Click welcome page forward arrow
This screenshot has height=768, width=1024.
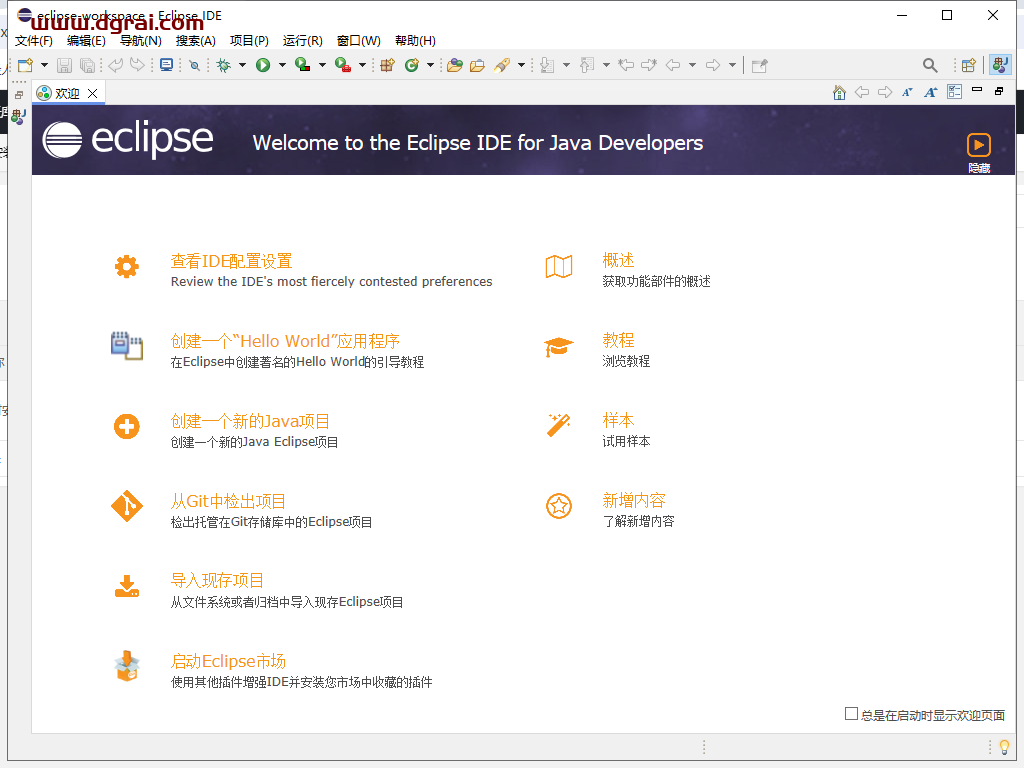(885, 92)
